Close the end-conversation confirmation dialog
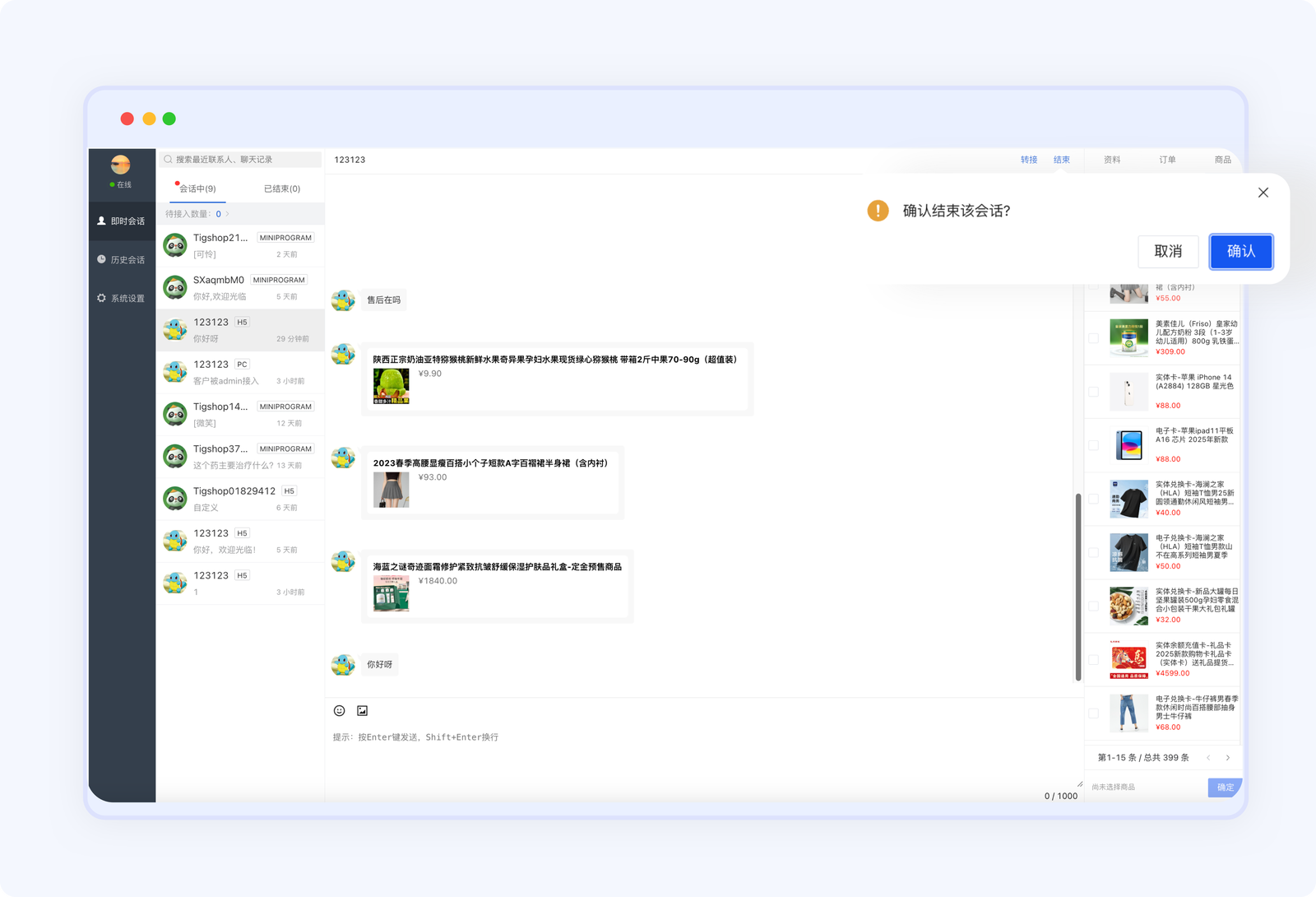This screenshot has width=1316, height=897. click(1263, 193)
